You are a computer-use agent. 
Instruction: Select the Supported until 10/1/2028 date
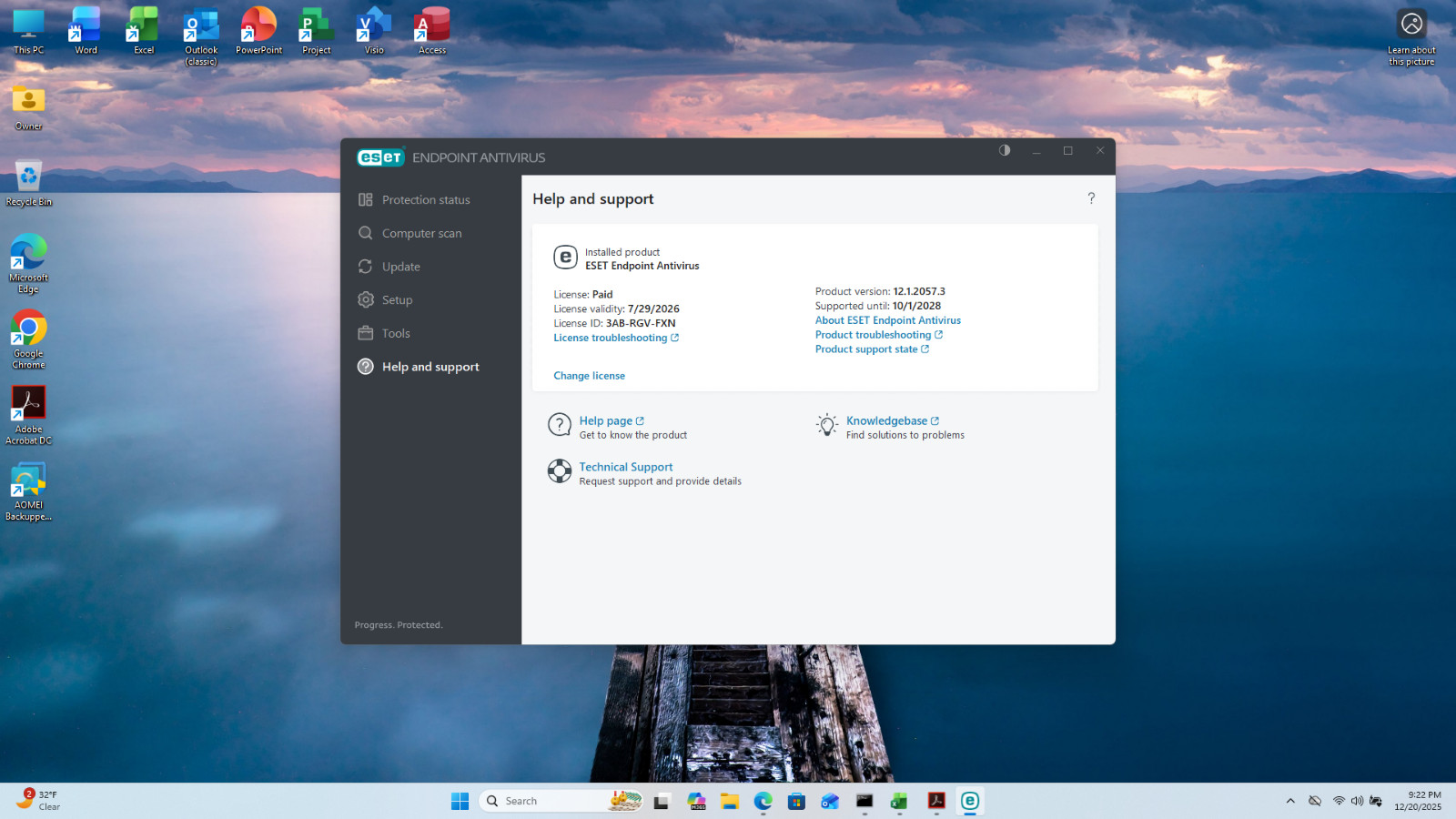click(916, 306)
